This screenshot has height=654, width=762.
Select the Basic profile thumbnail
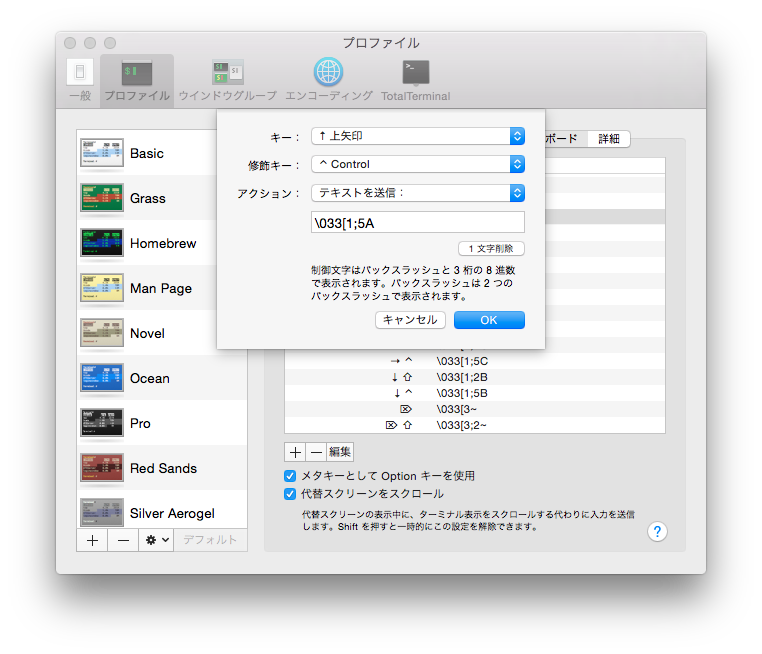click(102, 153)
